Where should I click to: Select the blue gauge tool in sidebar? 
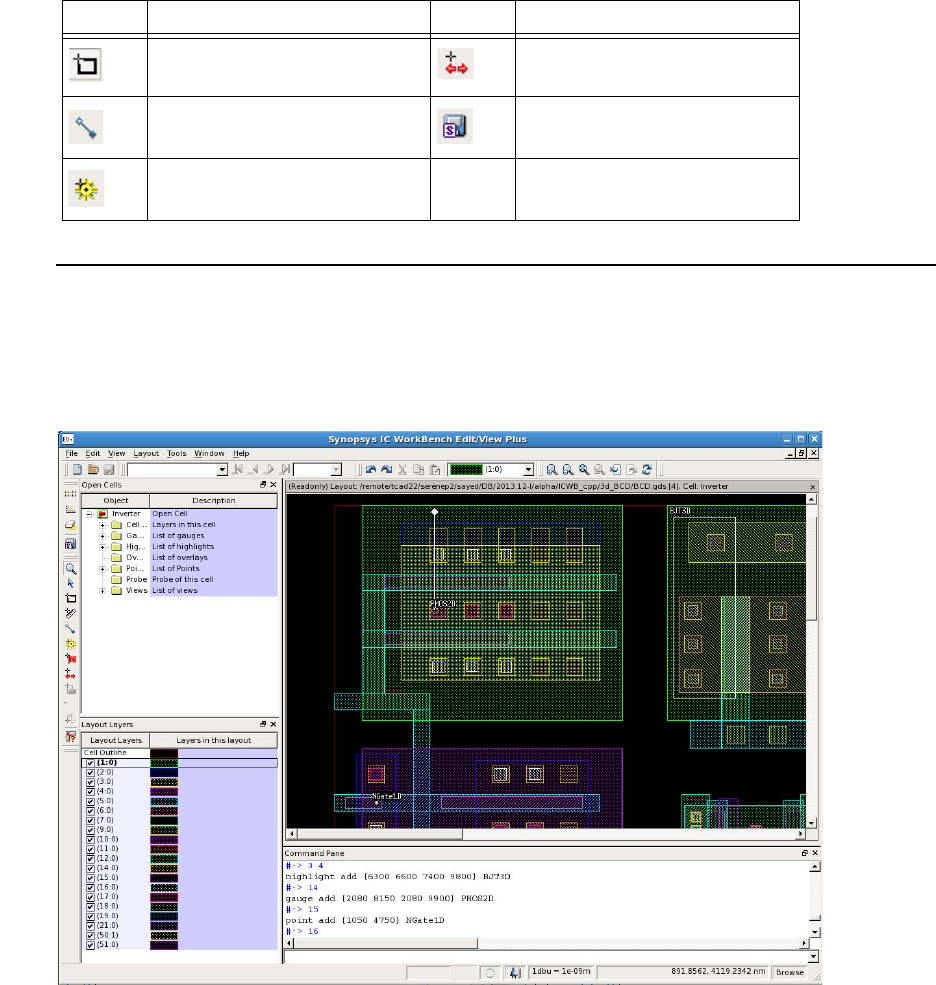click(x=71, y=628)
